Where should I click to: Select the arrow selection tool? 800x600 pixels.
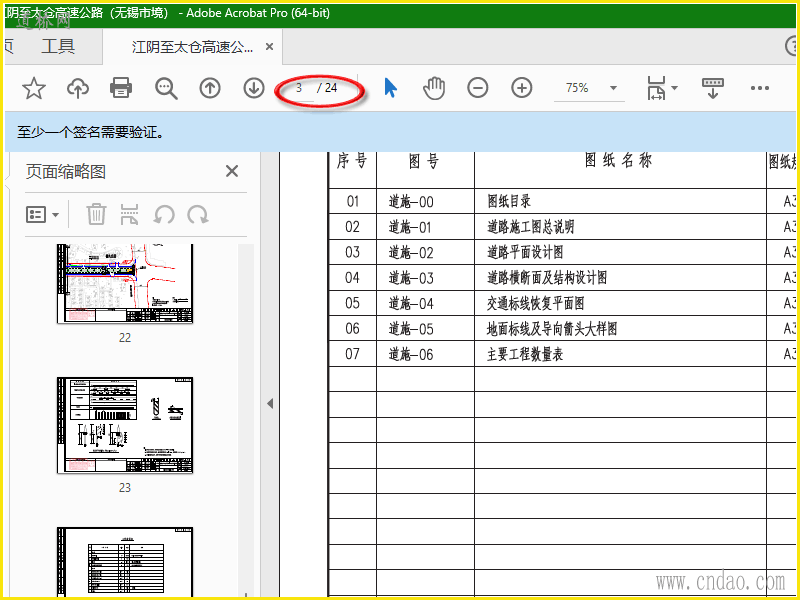(390, 88)
